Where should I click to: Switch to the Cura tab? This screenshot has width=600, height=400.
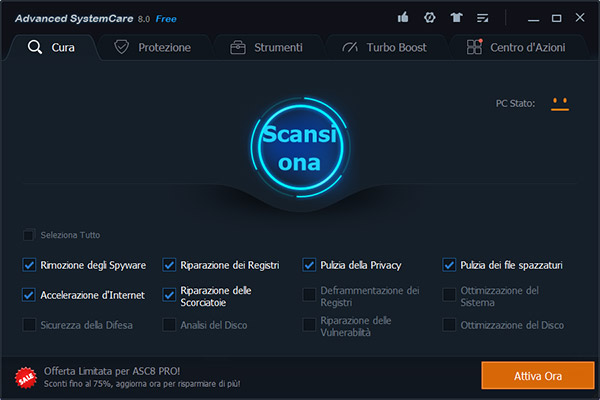pyautogui.click(x=51, y=47)
